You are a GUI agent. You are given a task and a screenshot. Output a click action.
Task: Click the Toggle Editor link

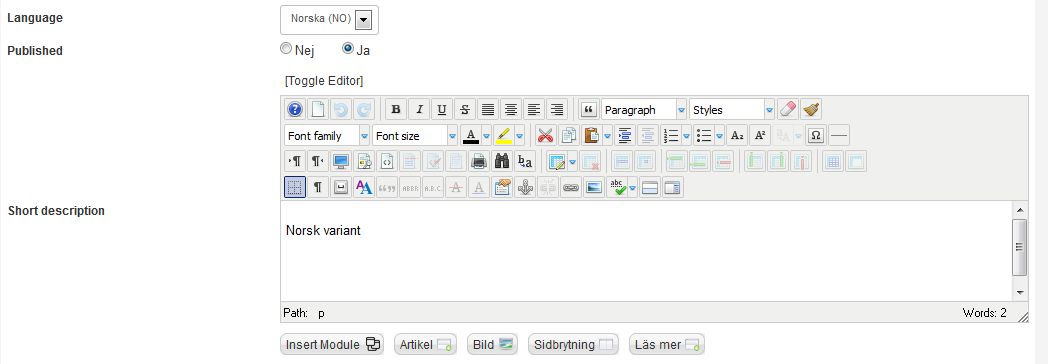pyautogui.click(x=324, y=81)
